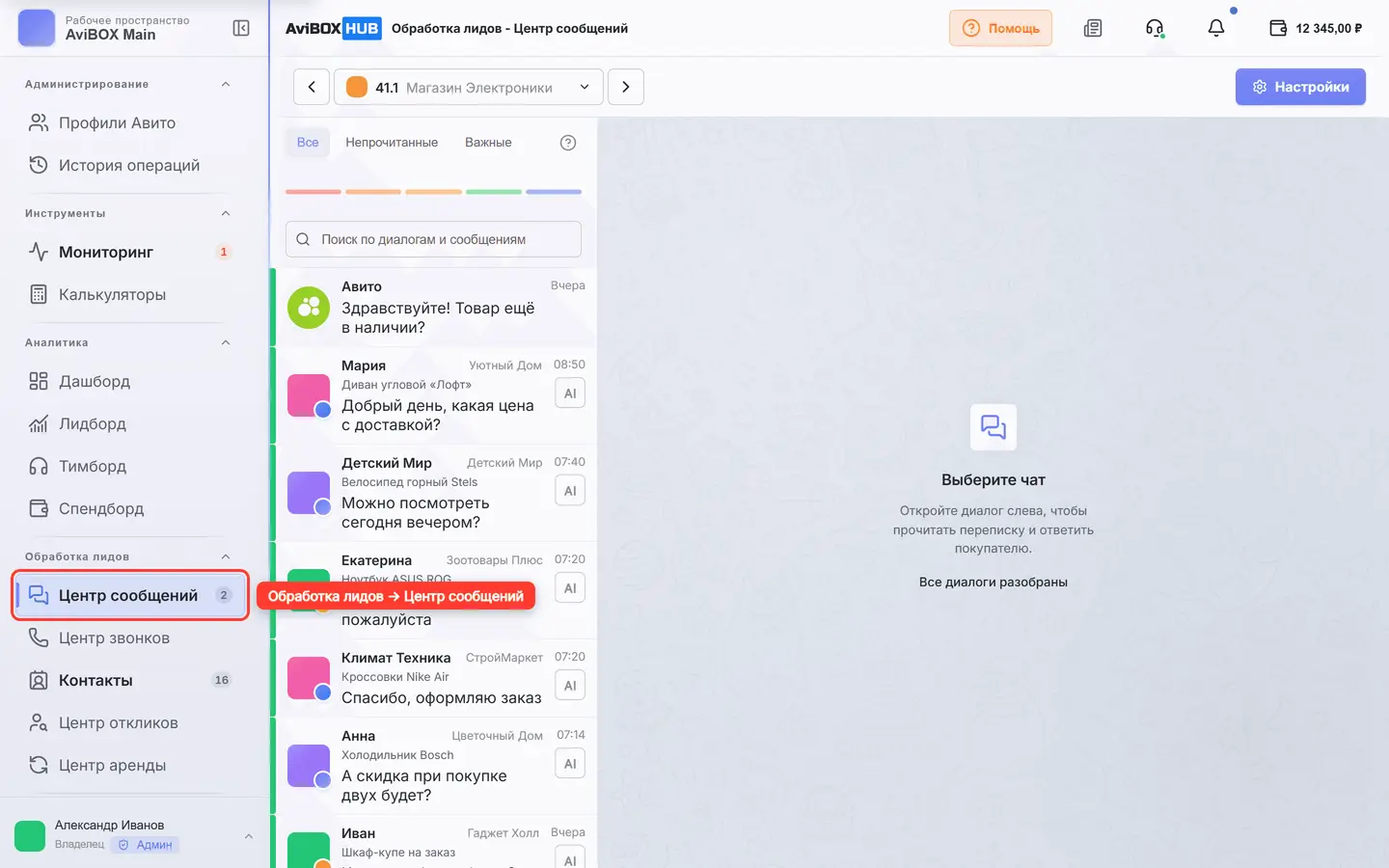Collapse the Администрирование section
Screen dimensions: 1389x868
[226, 84]
